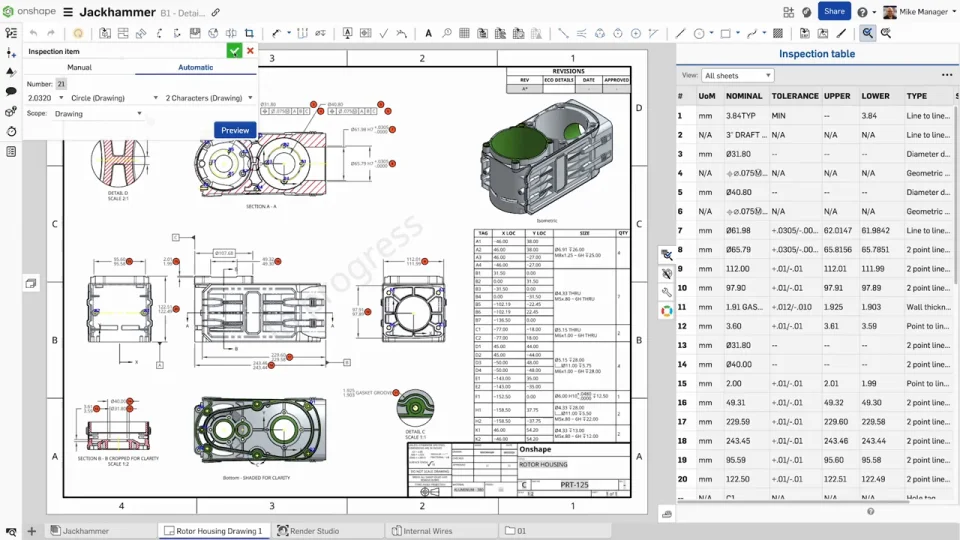Open the comments speech bubble icon
960x540 pixels.
click(11, 91)
